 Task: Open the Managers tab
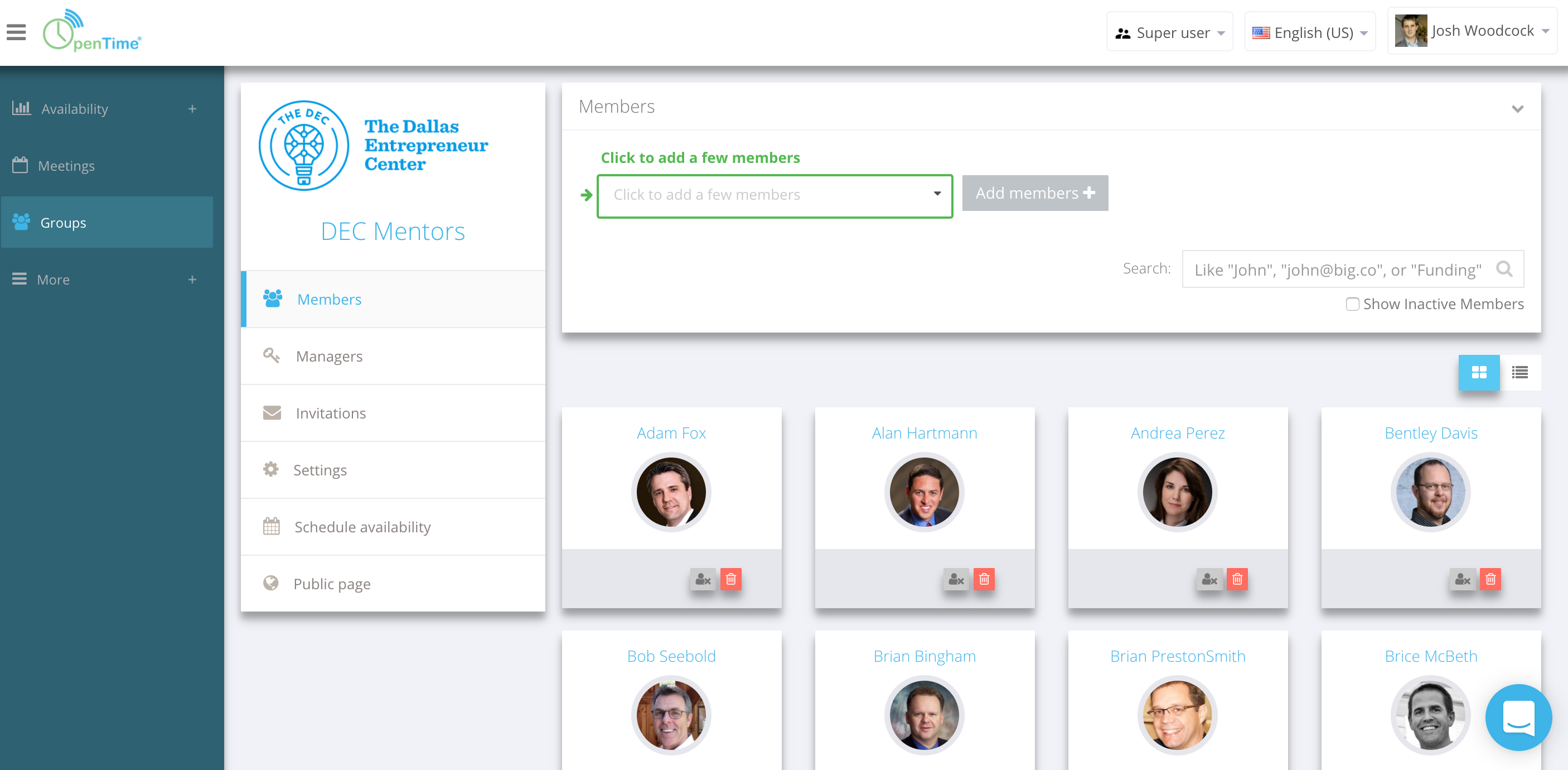[x=328, y=357]
